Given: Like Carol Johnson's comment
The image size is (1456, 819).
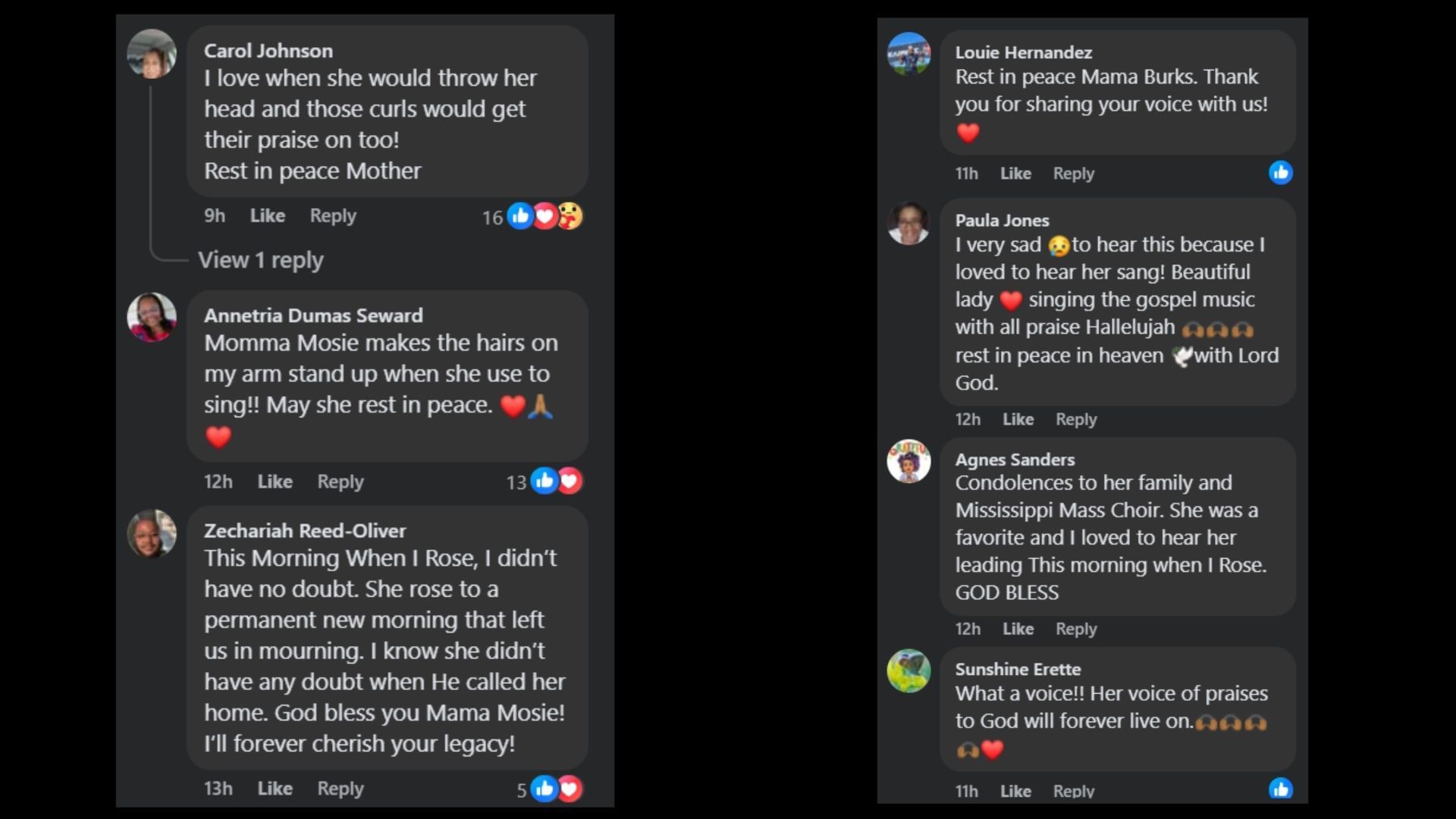Looking at the screenshot, I should click(267, 216).
